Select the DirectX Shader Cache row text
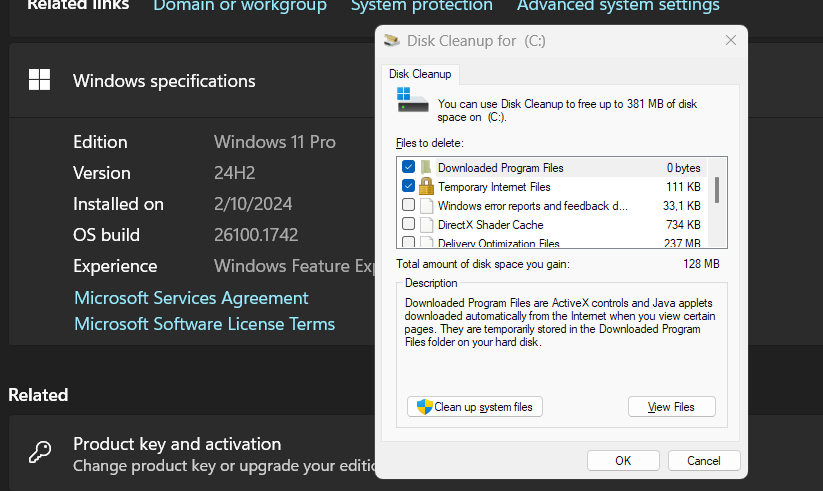The width and height of the screenshot is (823, 491). click(490, 224)
